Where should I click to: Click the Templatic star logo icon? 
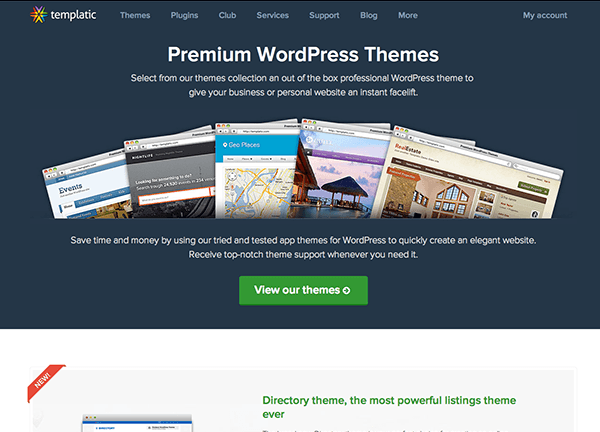39,15
